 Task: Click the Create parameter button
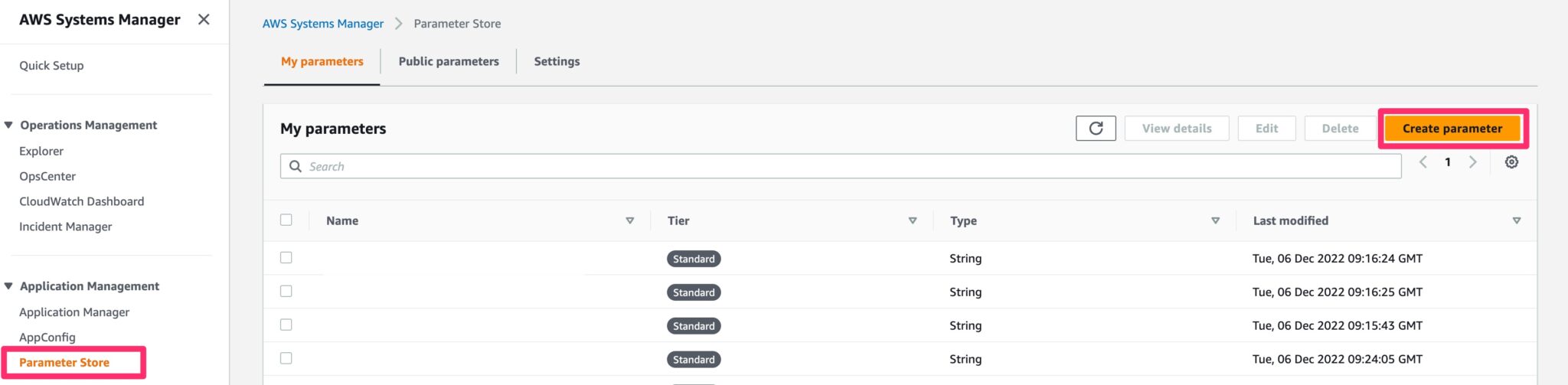(x=1452, y=129)
